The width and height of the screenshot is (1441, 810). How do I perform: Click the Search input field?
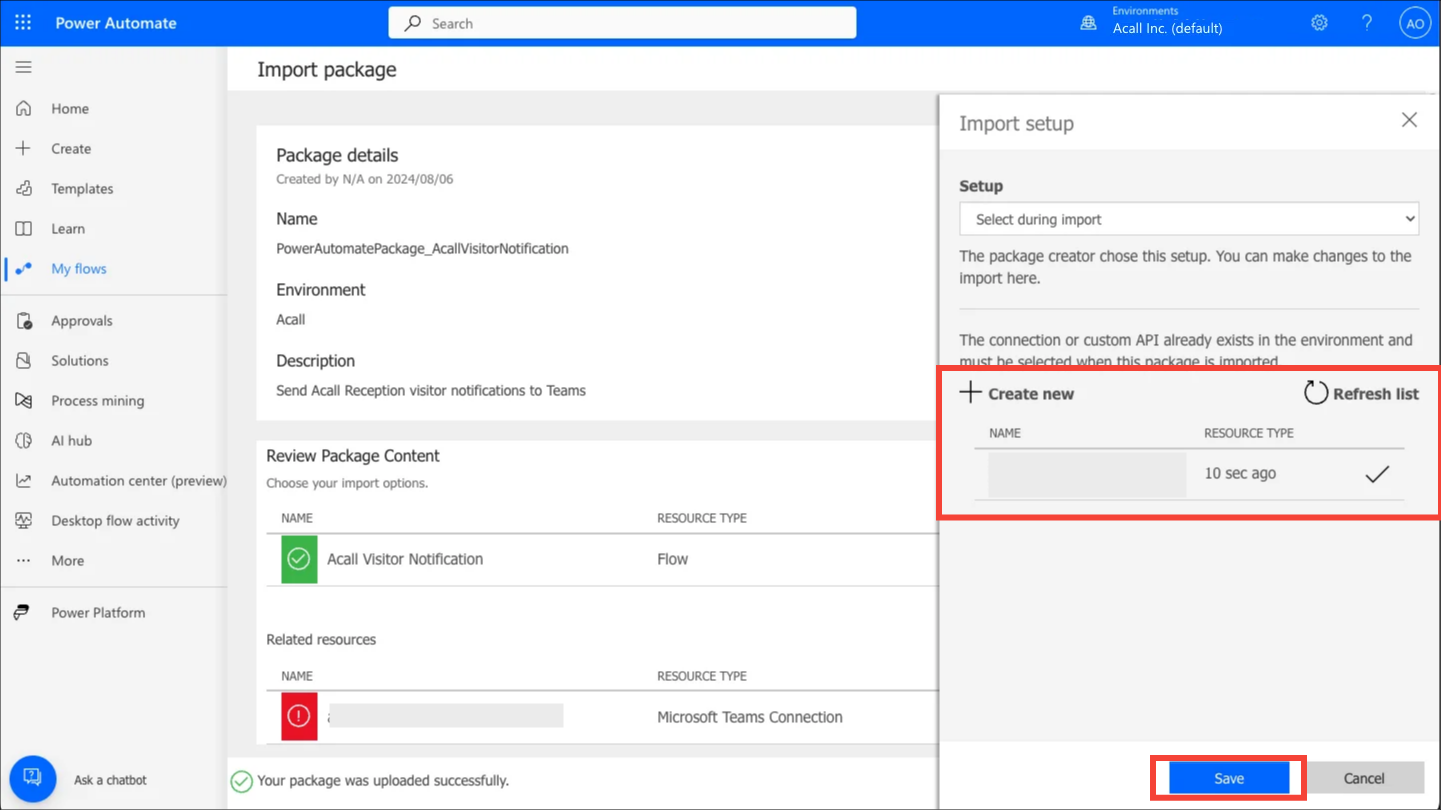(622, 23)
